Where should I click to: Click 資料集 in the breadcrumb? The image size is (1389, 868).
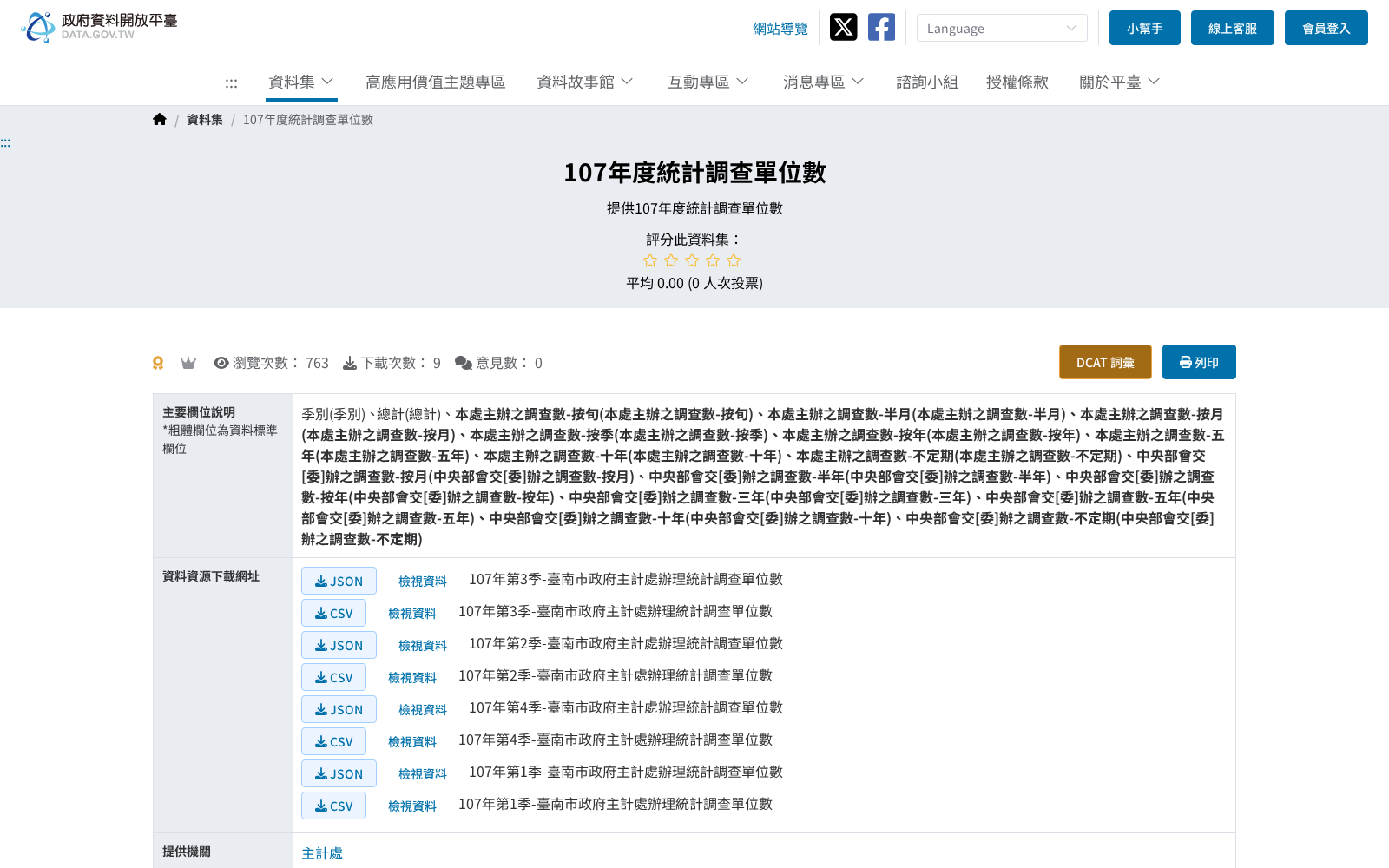point(205,120)
